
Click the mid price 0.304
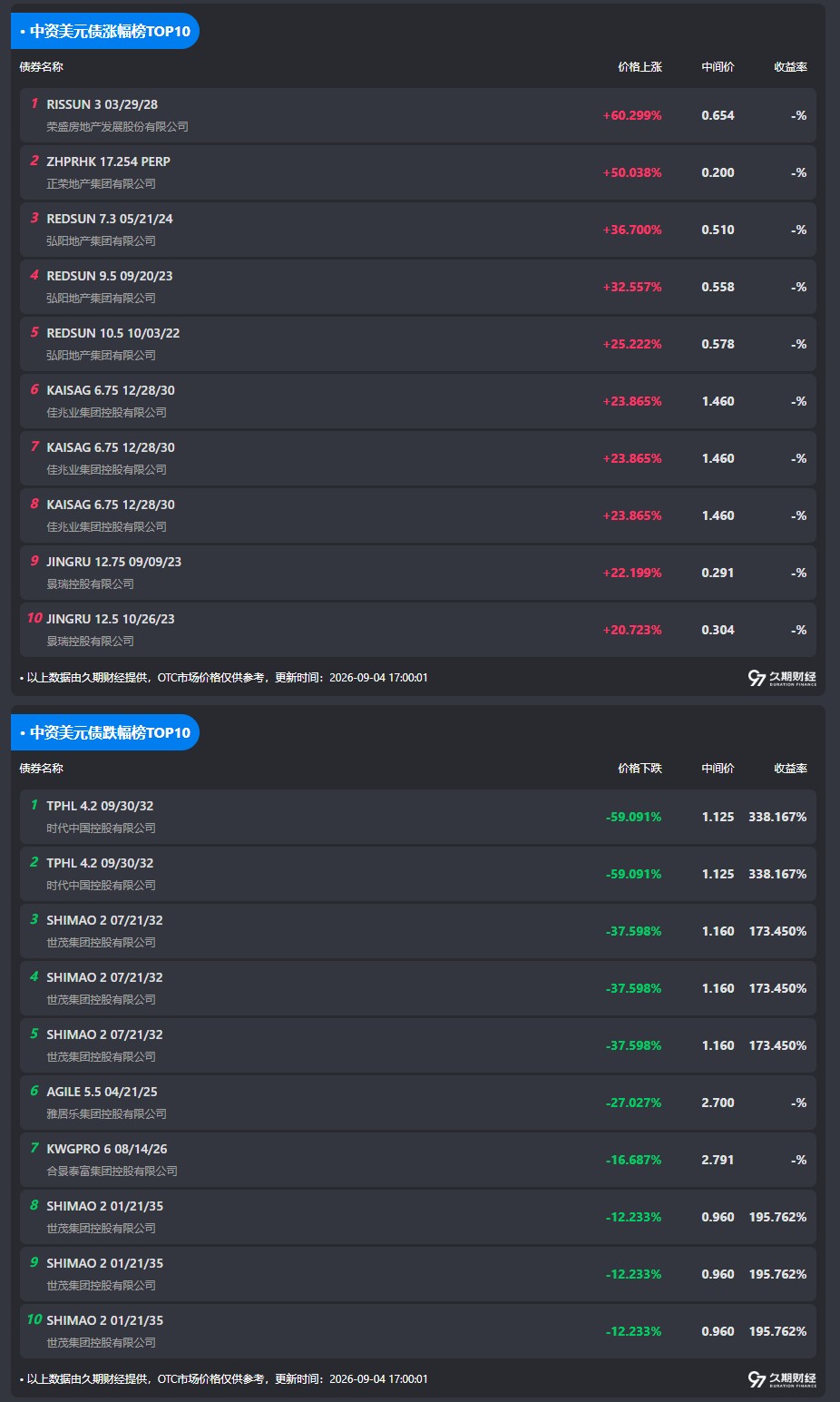point(718,631)
